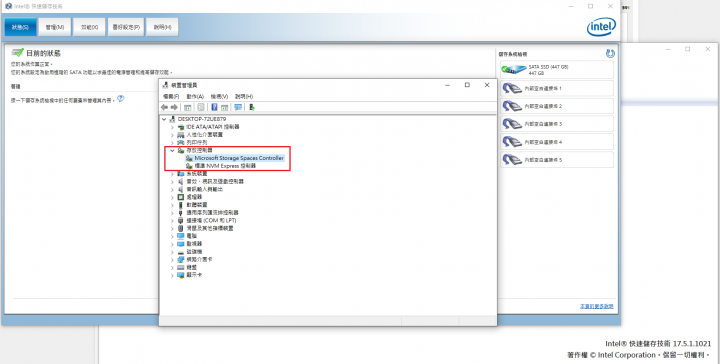Expand the IDE ATA/ATAPI 控制器 node
The image size is (720, 364).
point(172,127)
